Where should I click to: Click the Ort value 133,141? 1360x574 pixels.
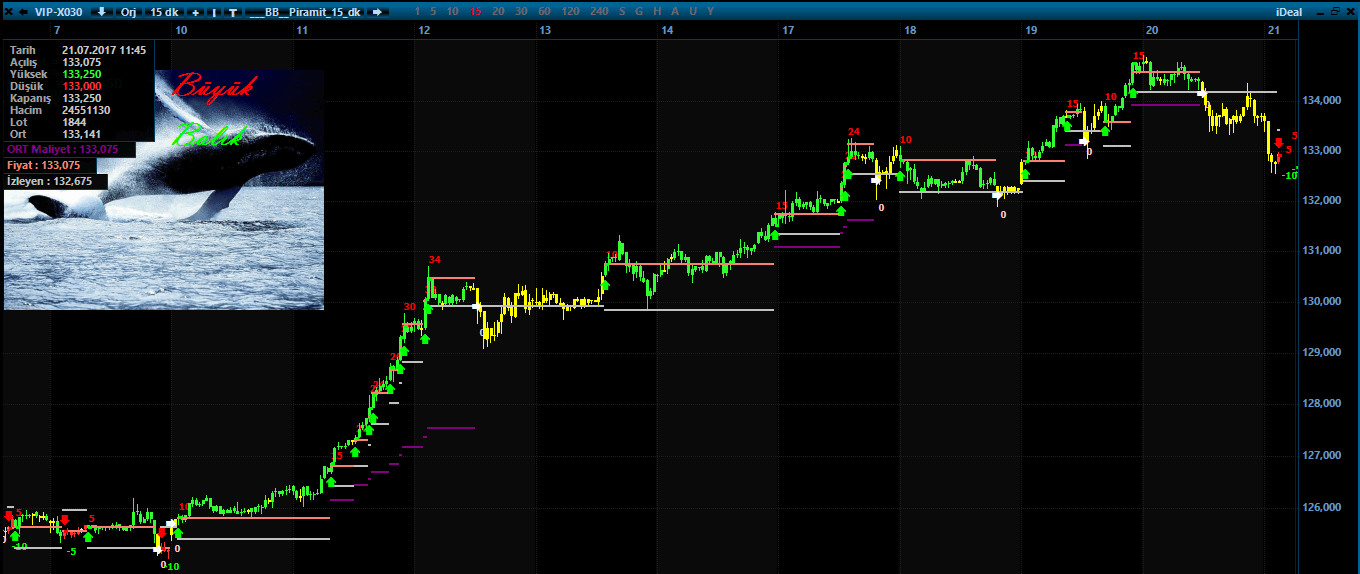click(x=82, y=134)
